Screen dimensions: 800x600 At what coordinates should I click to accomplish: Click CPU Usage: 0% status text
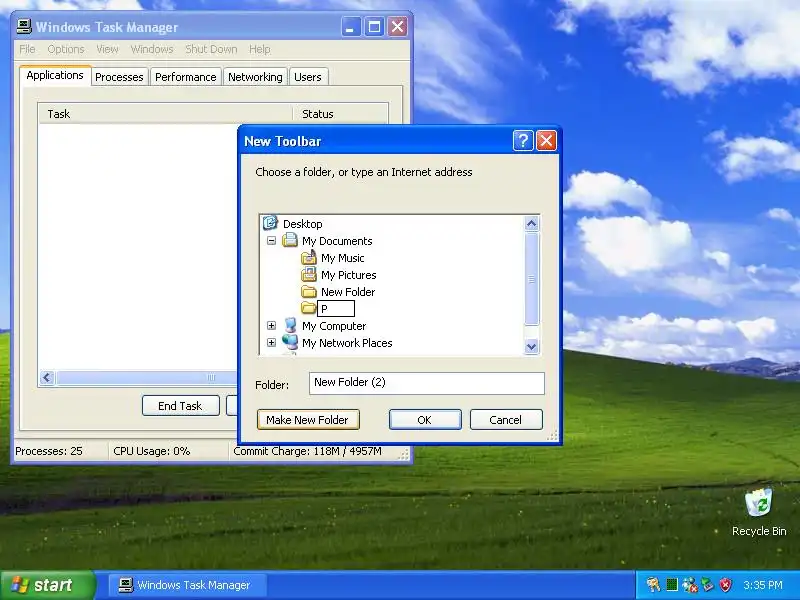152,451
